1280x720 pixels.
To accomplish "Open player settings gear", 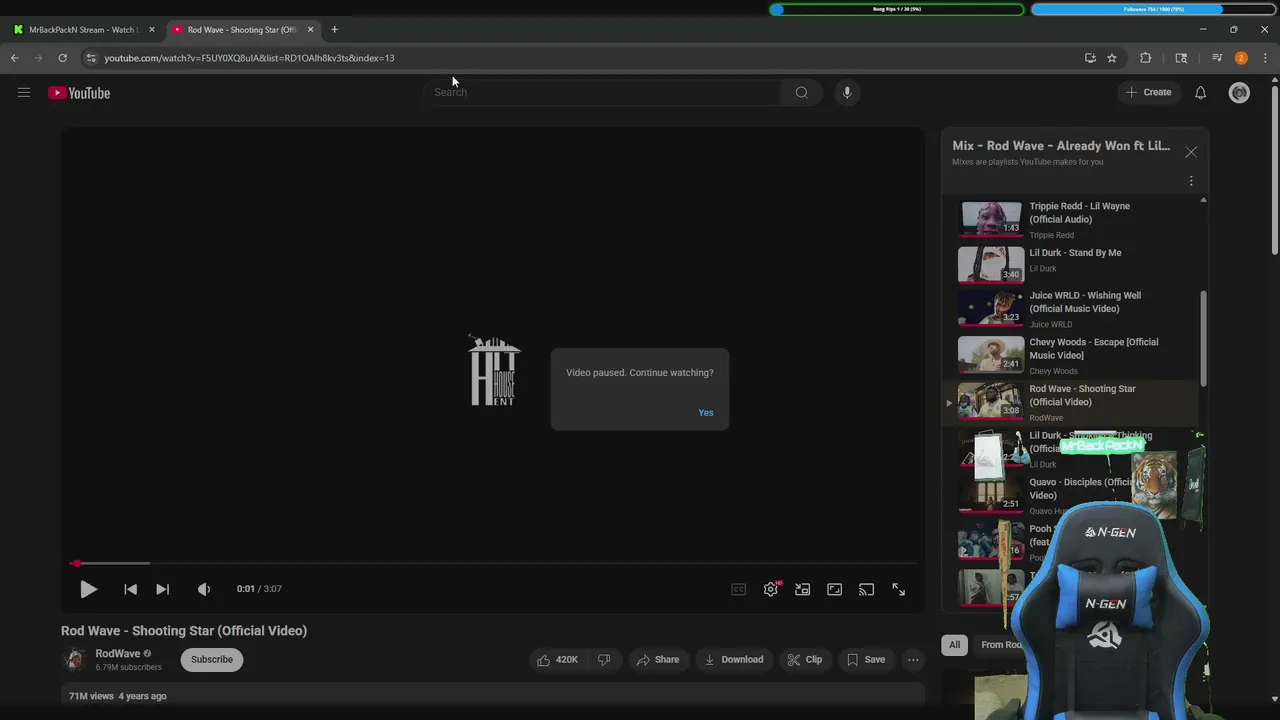I will (771, 589).
